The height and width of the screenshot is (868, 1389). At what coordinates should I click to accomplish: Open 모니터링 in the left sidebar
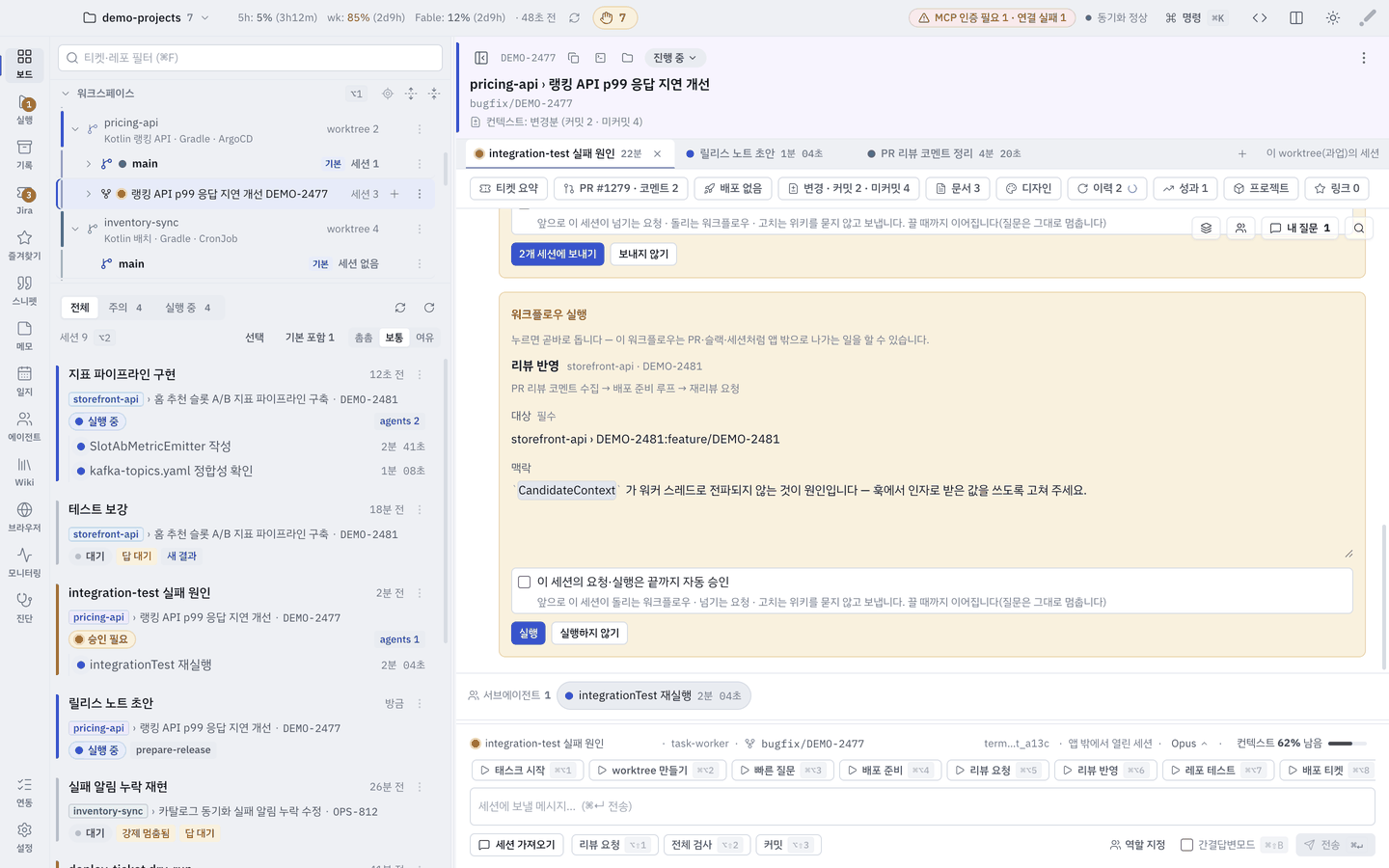24,562
